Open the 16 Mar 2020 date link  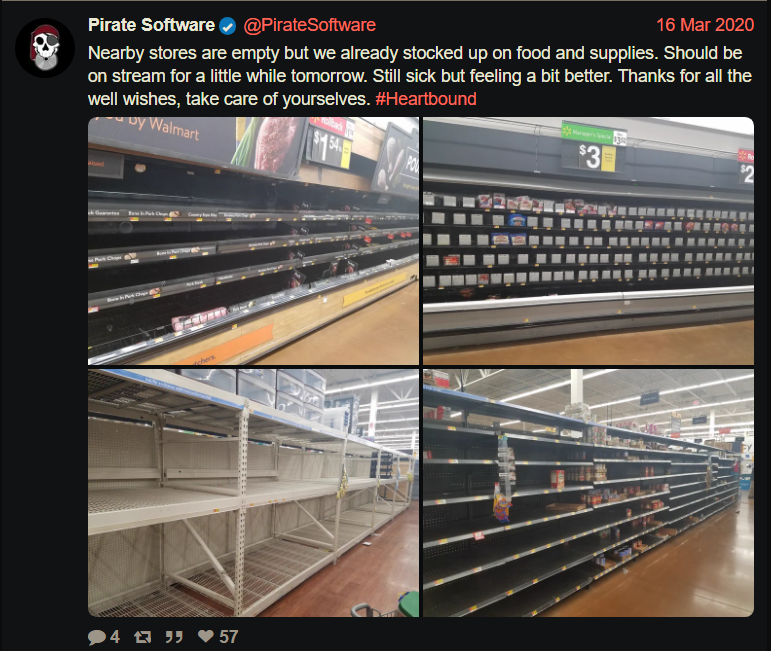(x=705, y=25)
